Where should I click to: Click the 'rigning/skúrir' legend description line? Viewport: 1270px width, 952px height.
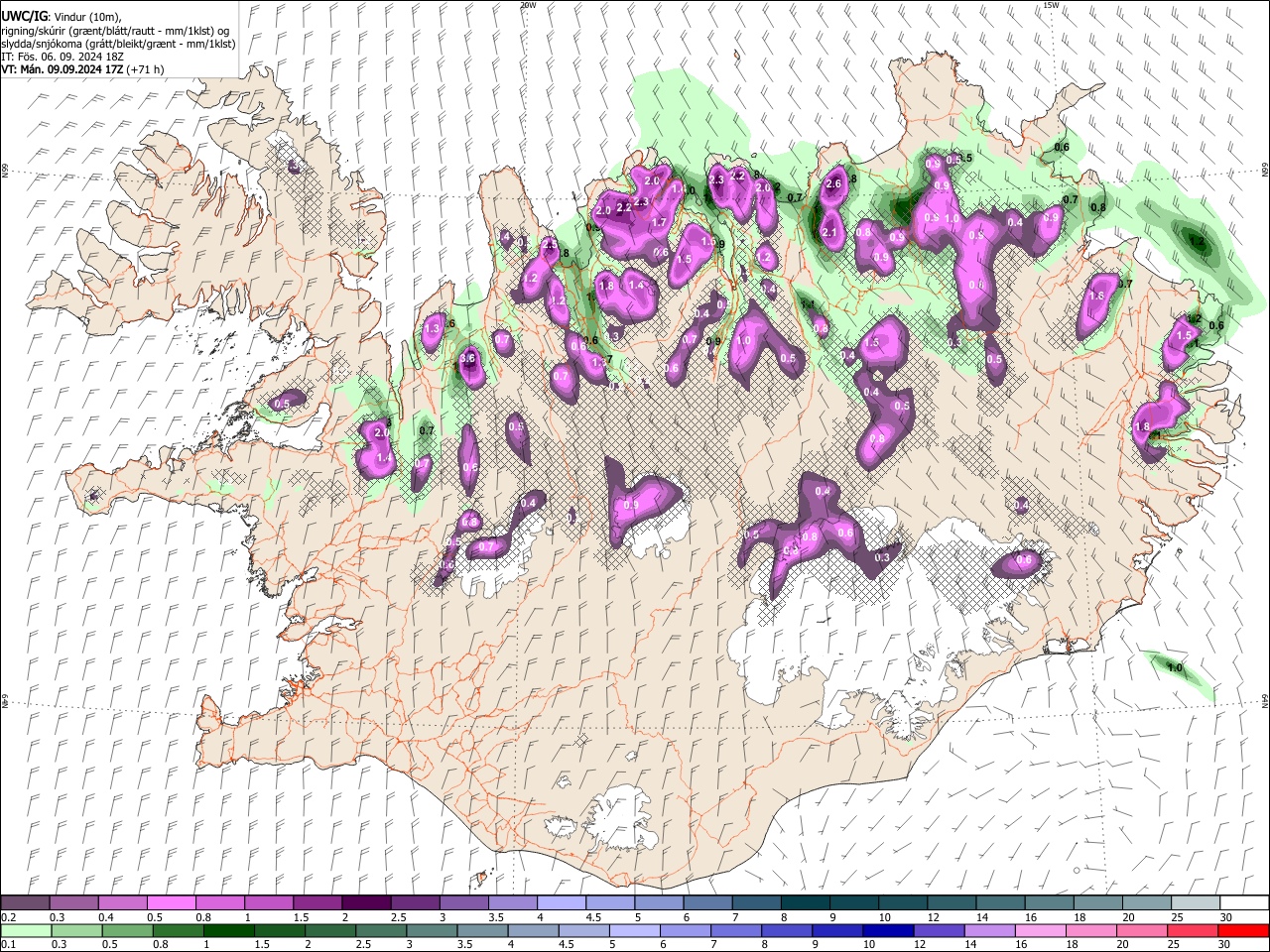(x=116, y=31)
